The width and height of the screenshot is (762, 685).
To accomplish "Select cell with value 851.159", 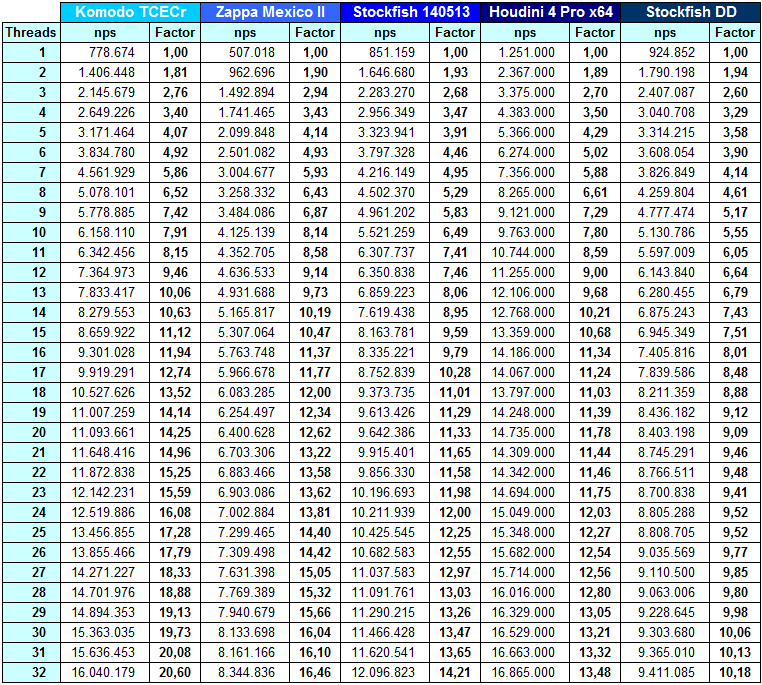I will click(385, 52).
